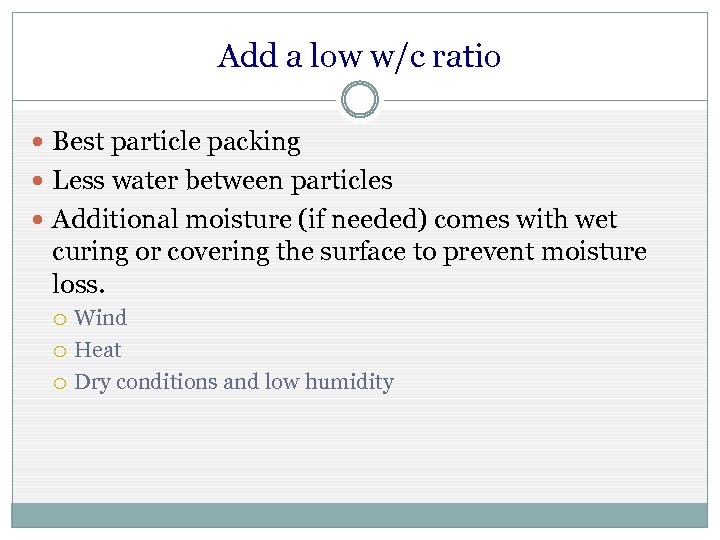Click the word "loss." in the third bullet
Viewport: 720px width, 540px height.
pyautogui.click(x=78, y=284)
